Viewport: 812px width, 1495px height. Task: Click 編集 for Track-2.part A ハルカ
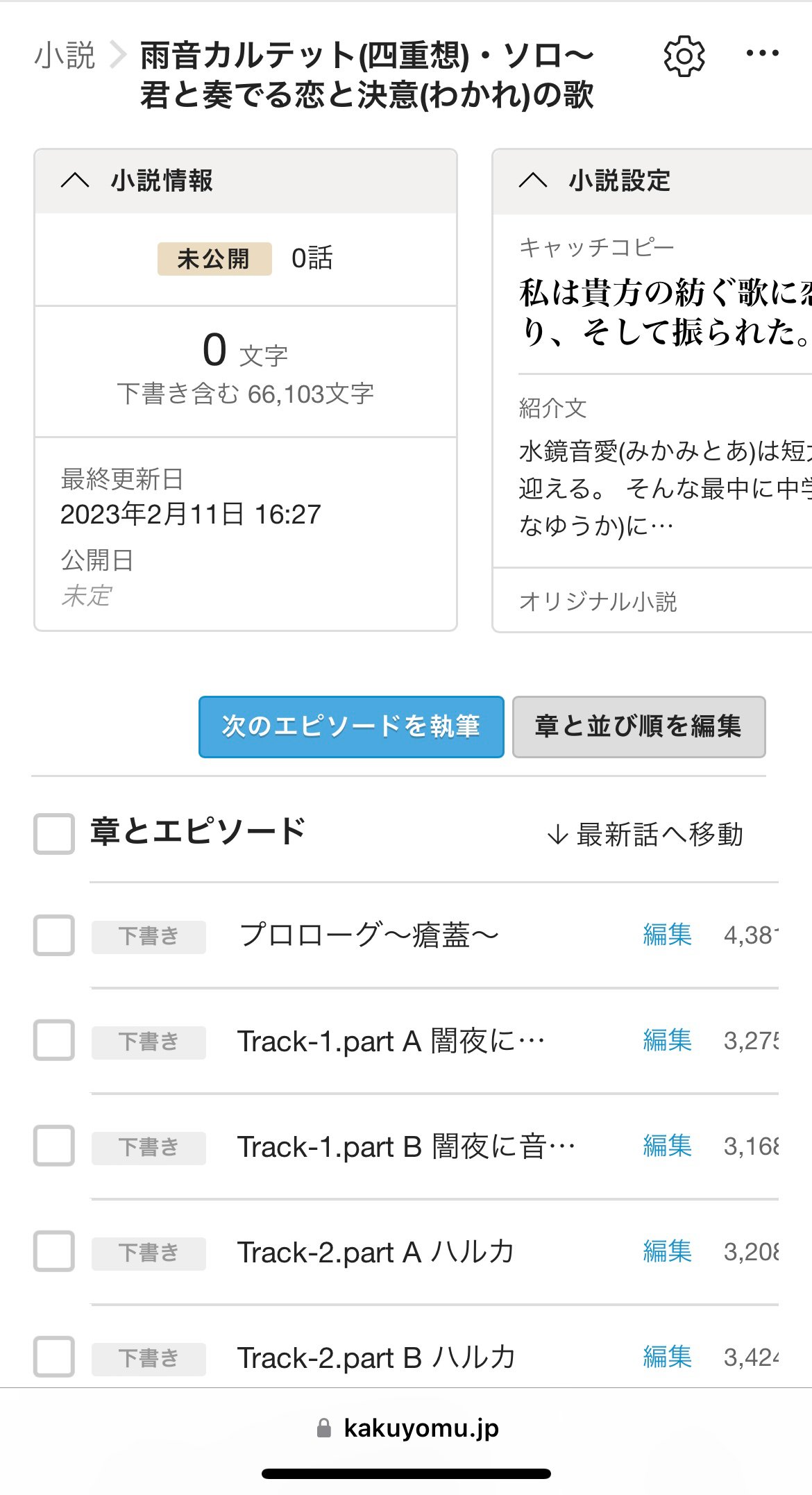[x=667, y=1251]
